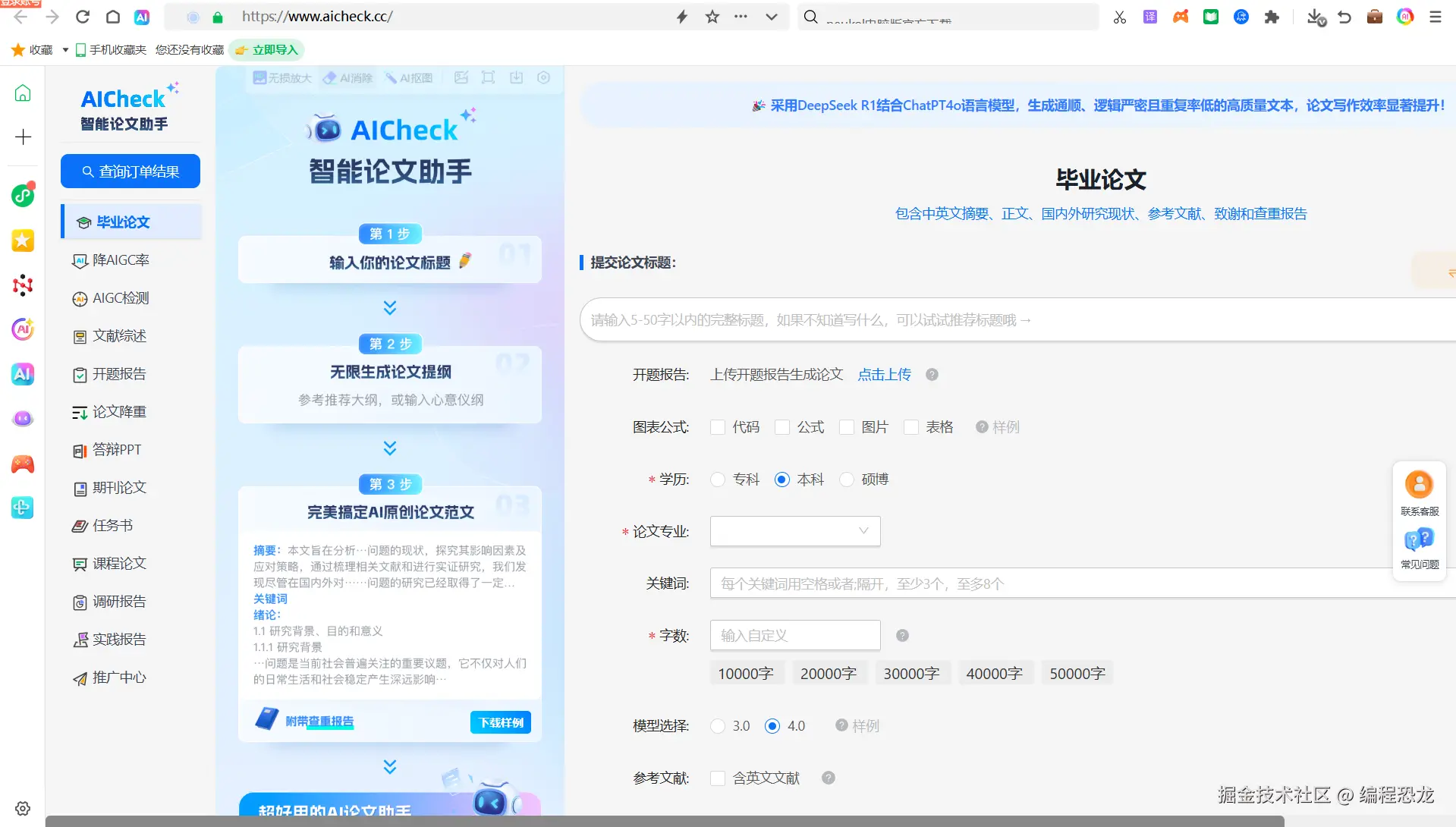Click the chevron below step 3 card
This screenshot has height=827, width=1456.
pyautogui.click(x=390, y=766)
